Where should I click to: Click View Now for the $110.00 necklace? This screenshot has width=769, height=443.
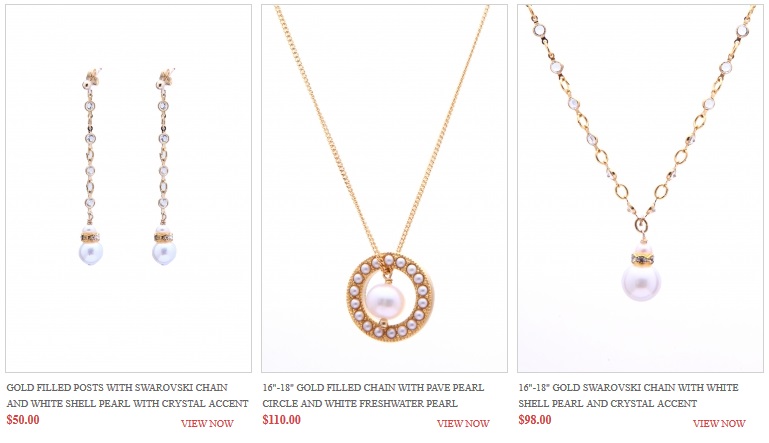pyautogui.click(x=463, y=423)
